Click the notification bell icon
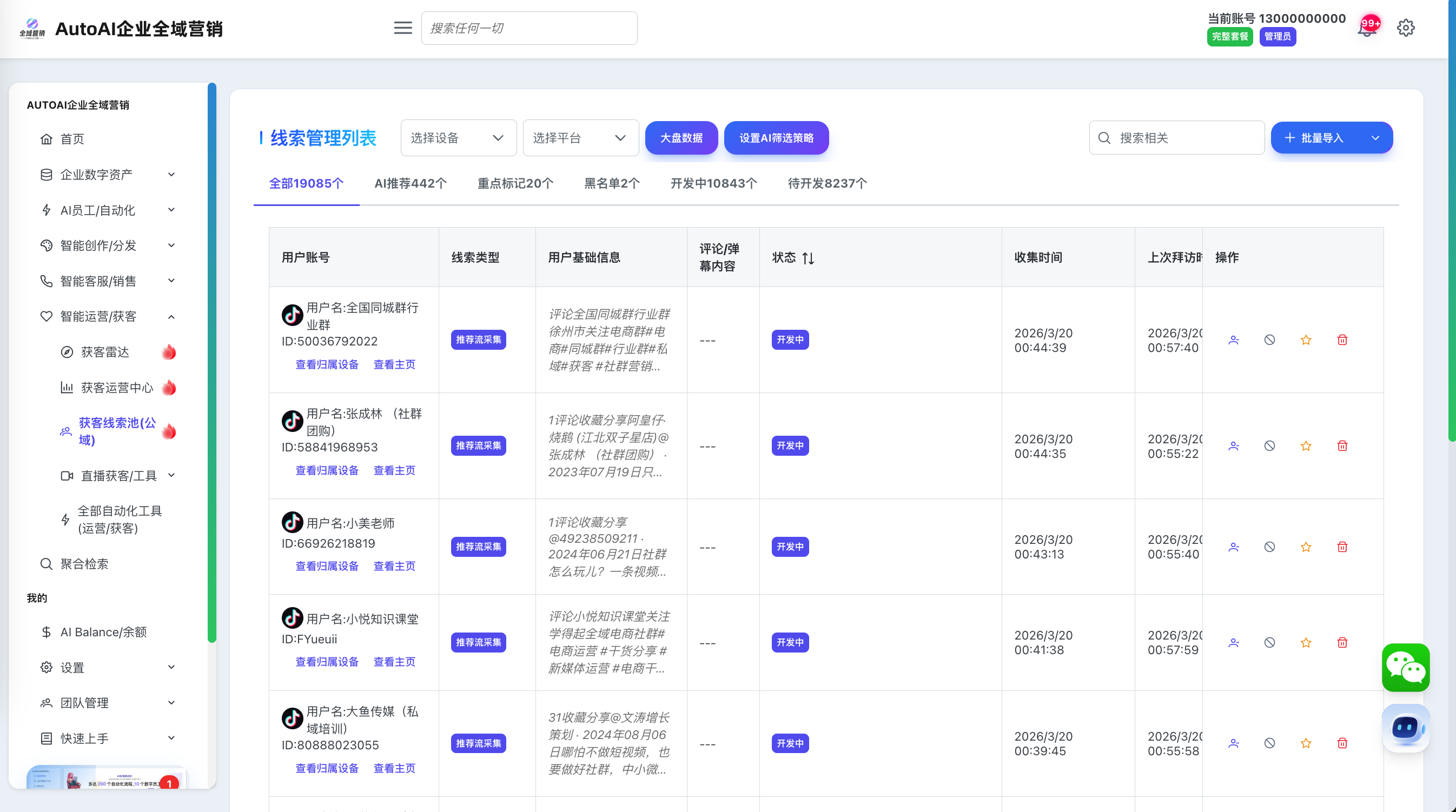Screen dimensions: 1456x812 coord(1366,28)
